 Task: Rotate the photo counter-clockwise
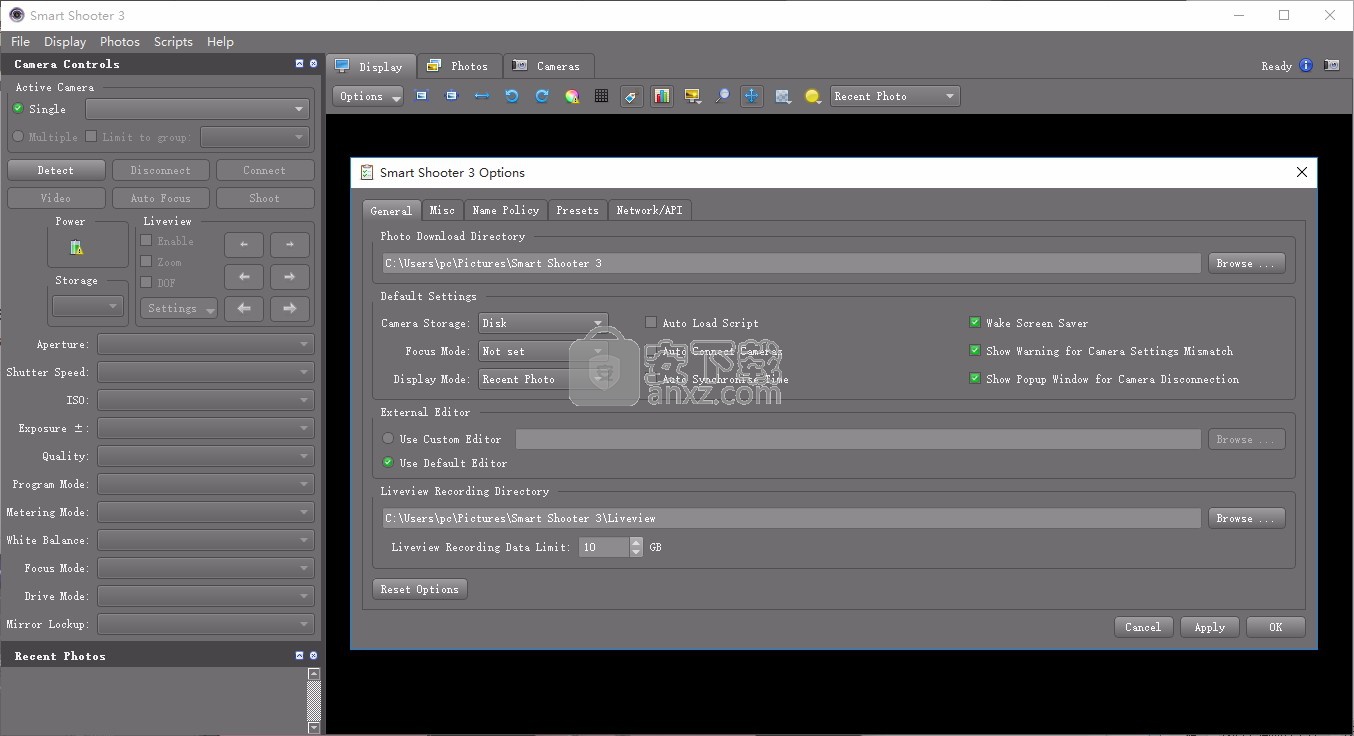[x=512, y=96]
